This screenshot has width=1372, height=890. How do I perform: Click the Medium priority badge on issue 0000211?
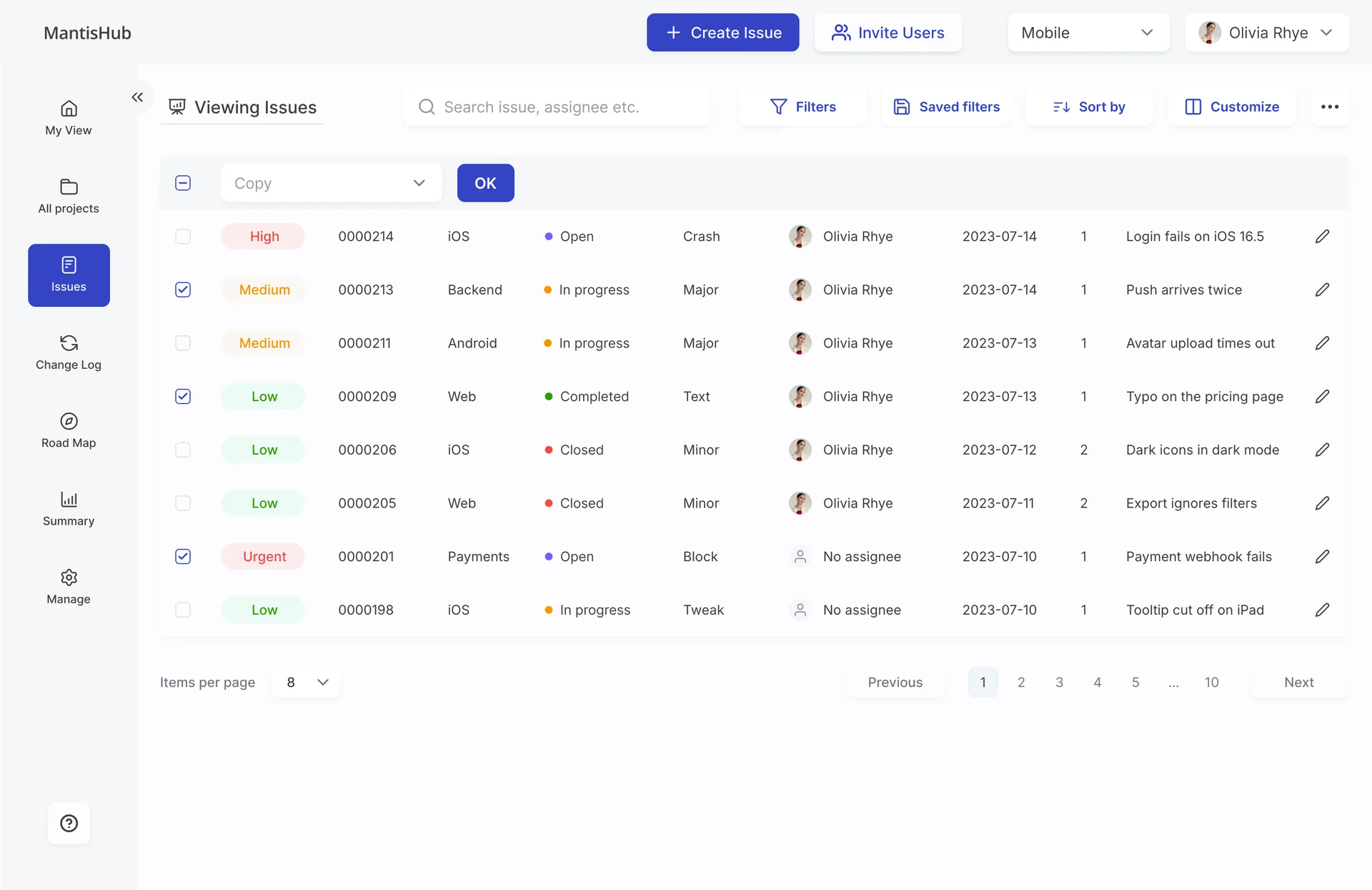[264, 343]
